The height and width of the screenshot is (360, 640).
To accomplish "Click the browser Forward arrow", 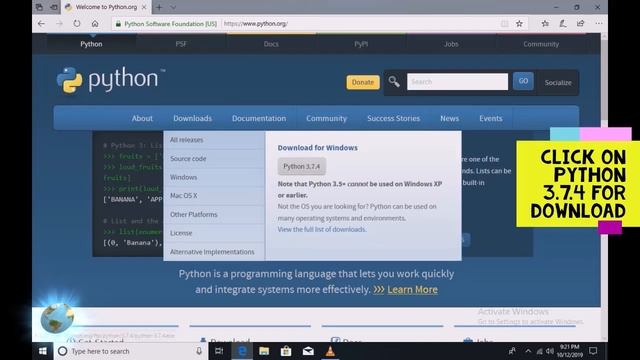I will [x=59, y=24].
